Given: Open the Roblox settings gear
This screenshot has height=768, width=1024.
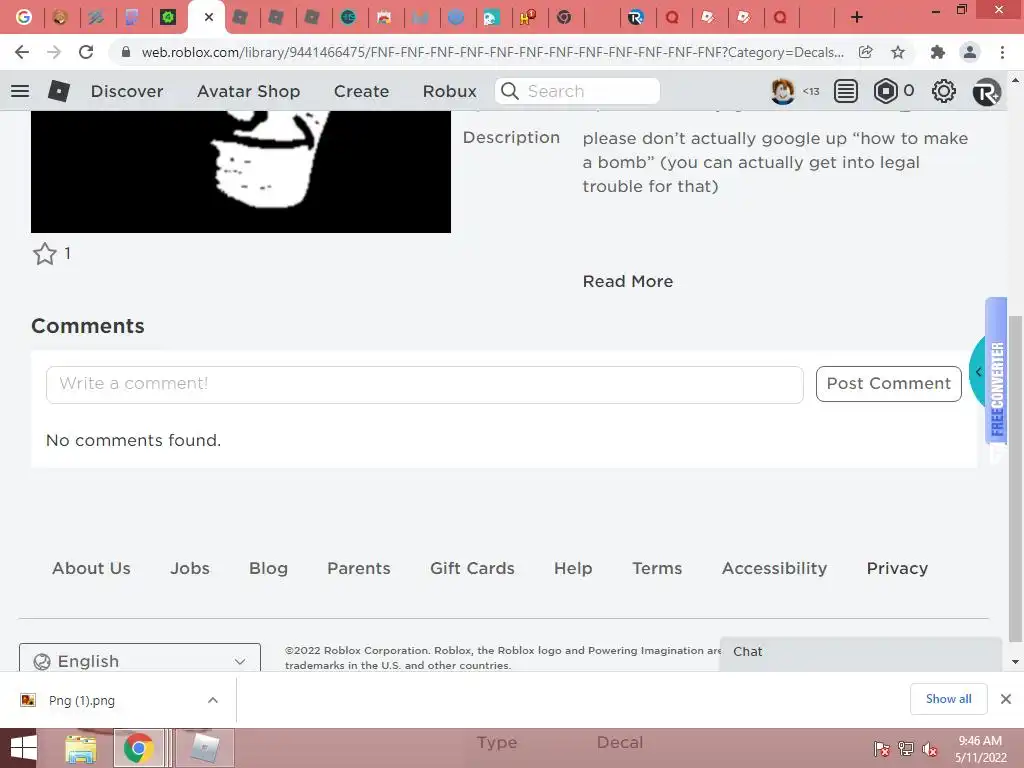Looking at the screenshot, I should (943, 91).
